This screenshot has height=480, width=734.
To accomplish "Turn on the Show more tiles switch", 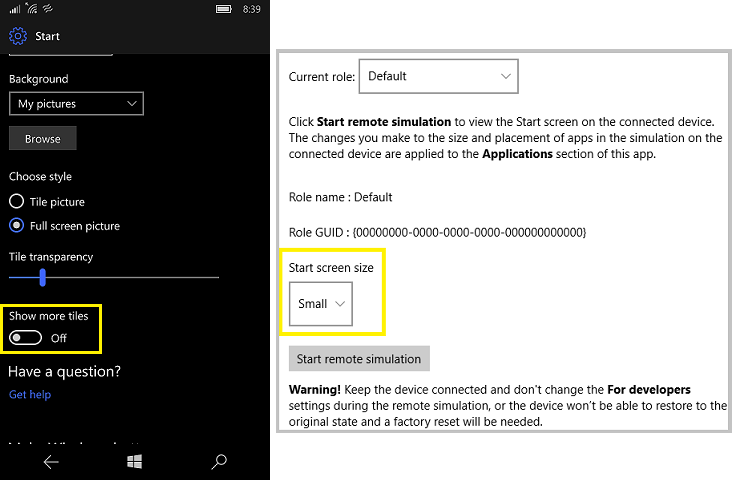I will [25, 338].
